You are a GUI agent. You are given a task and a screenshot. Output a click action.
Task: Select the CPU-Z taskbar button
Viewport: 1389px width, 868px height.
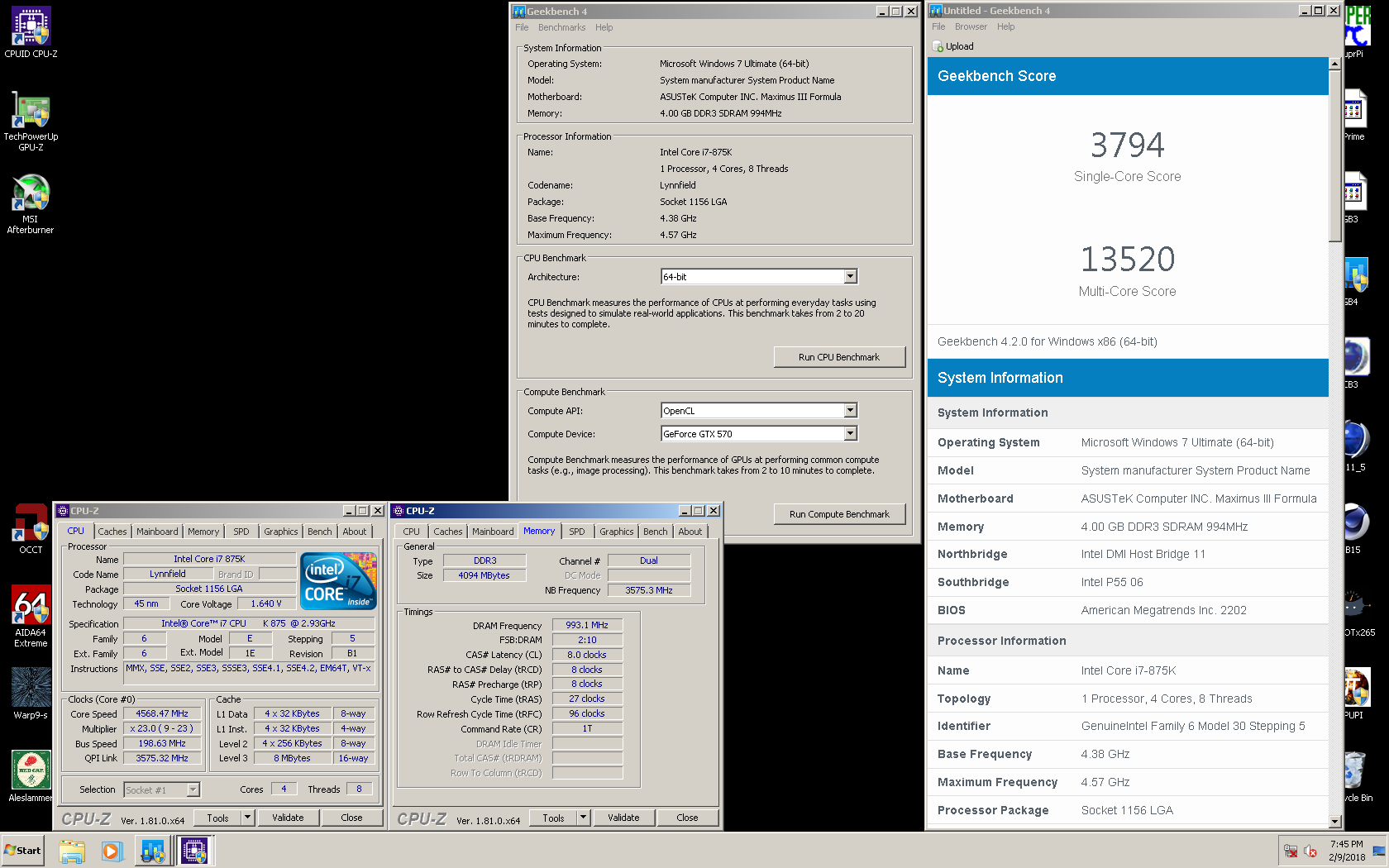pyautogui.click(x=195, y=851)
